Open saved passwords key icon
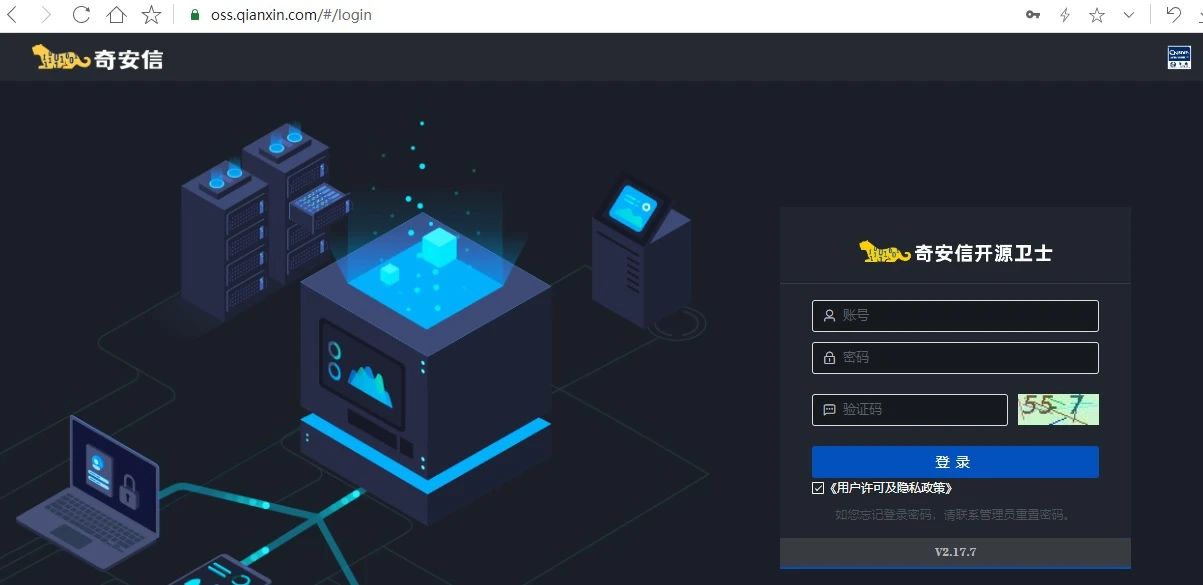 click(x=1033, y=15)
